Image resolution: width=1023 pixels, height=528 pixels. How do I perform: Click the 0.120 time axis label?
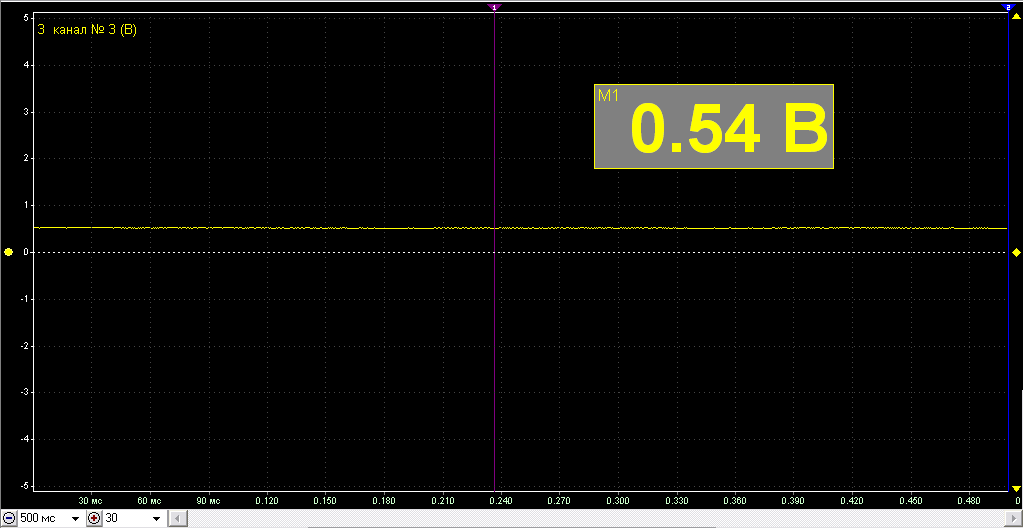tap(267, 501)
